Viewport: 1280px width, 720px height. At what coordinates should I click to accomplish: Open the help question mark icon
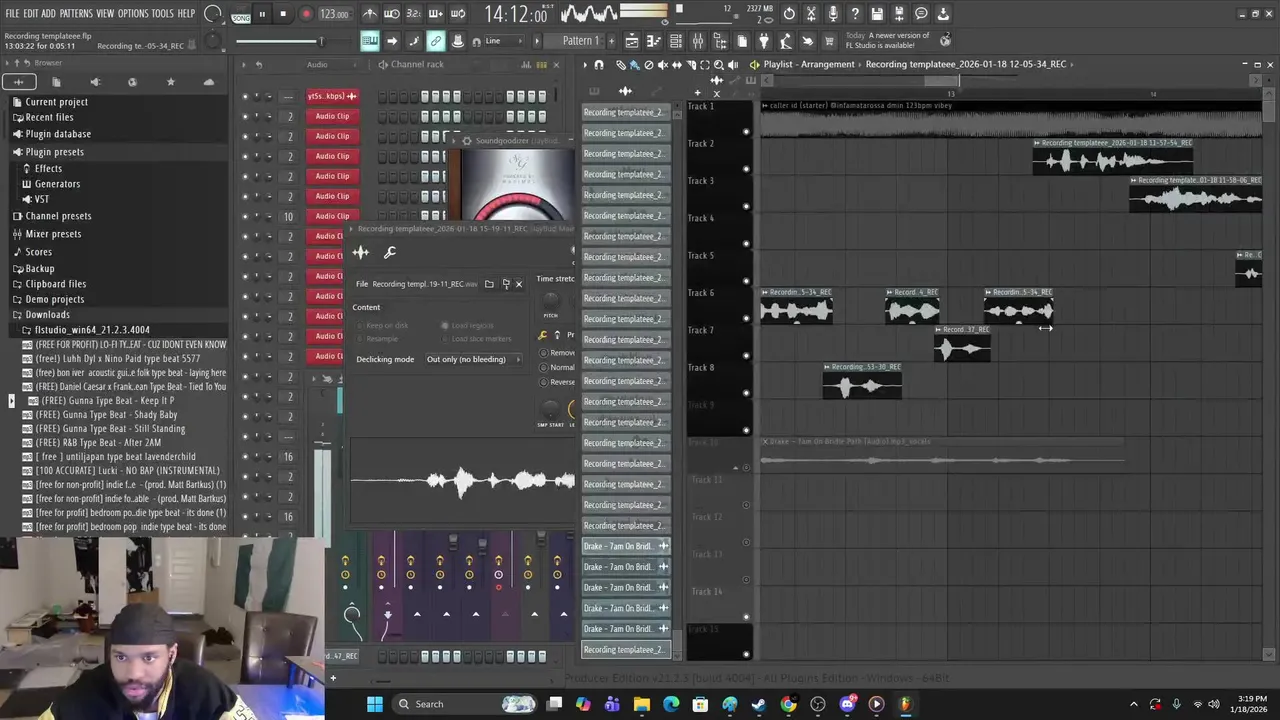coord(855,14)
